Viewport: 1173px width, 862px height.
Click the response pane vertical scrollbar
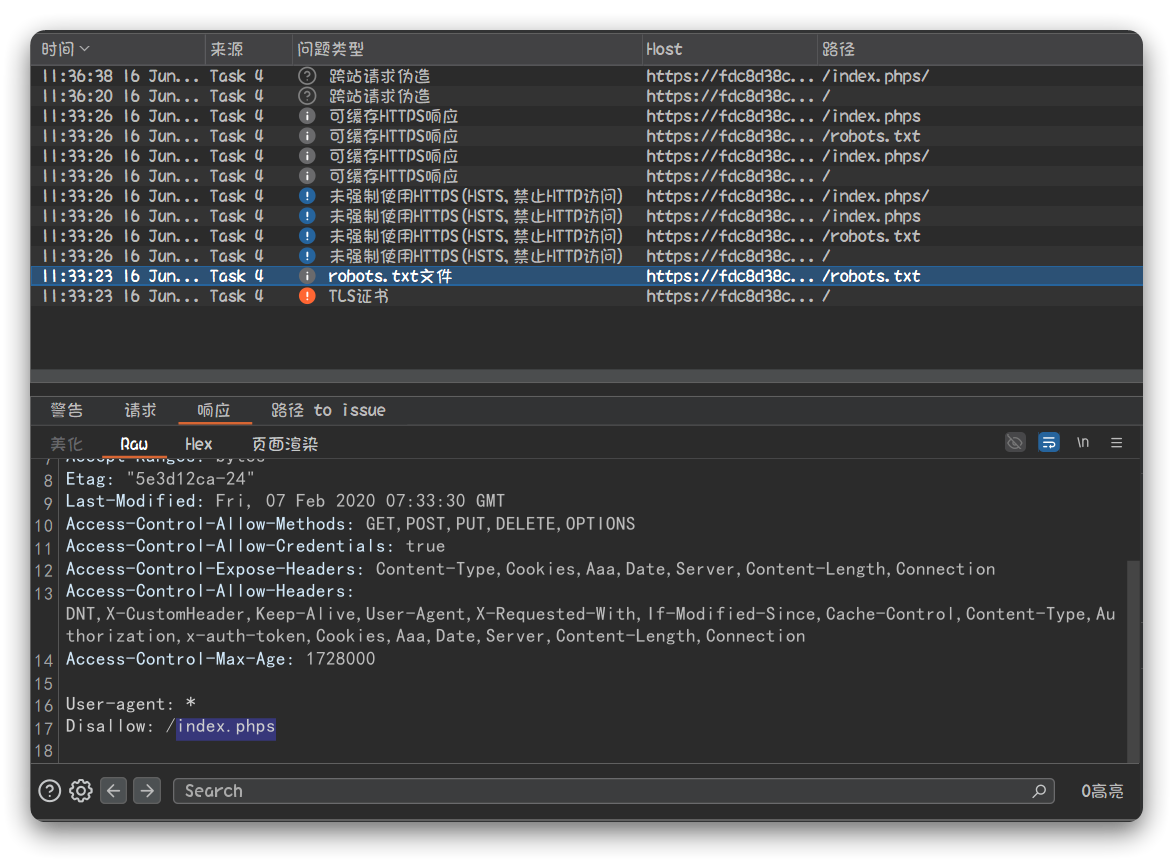[1133, 660]
